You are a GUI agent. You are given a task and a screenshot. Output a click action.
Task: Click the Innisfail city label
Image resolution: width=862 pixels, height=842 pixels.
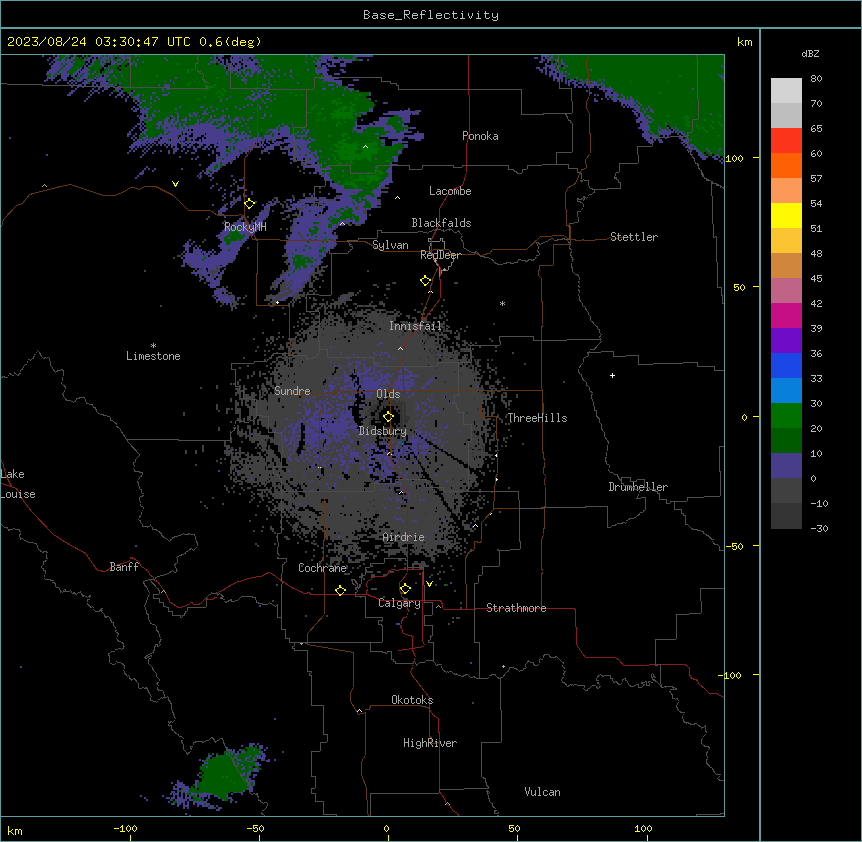tap(416, 326)
